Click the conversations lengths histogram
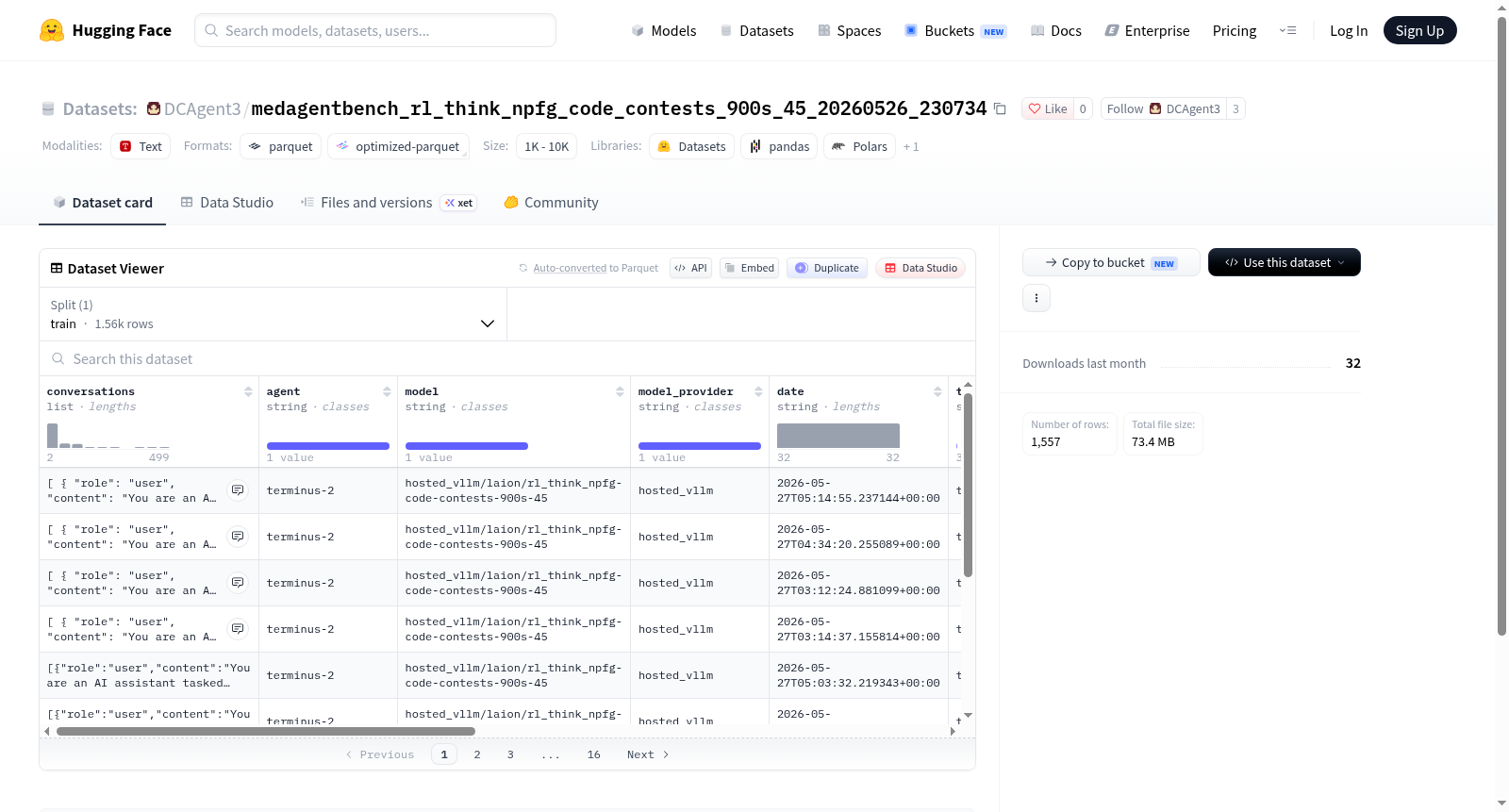1509x812 pixels. [108, 436]
